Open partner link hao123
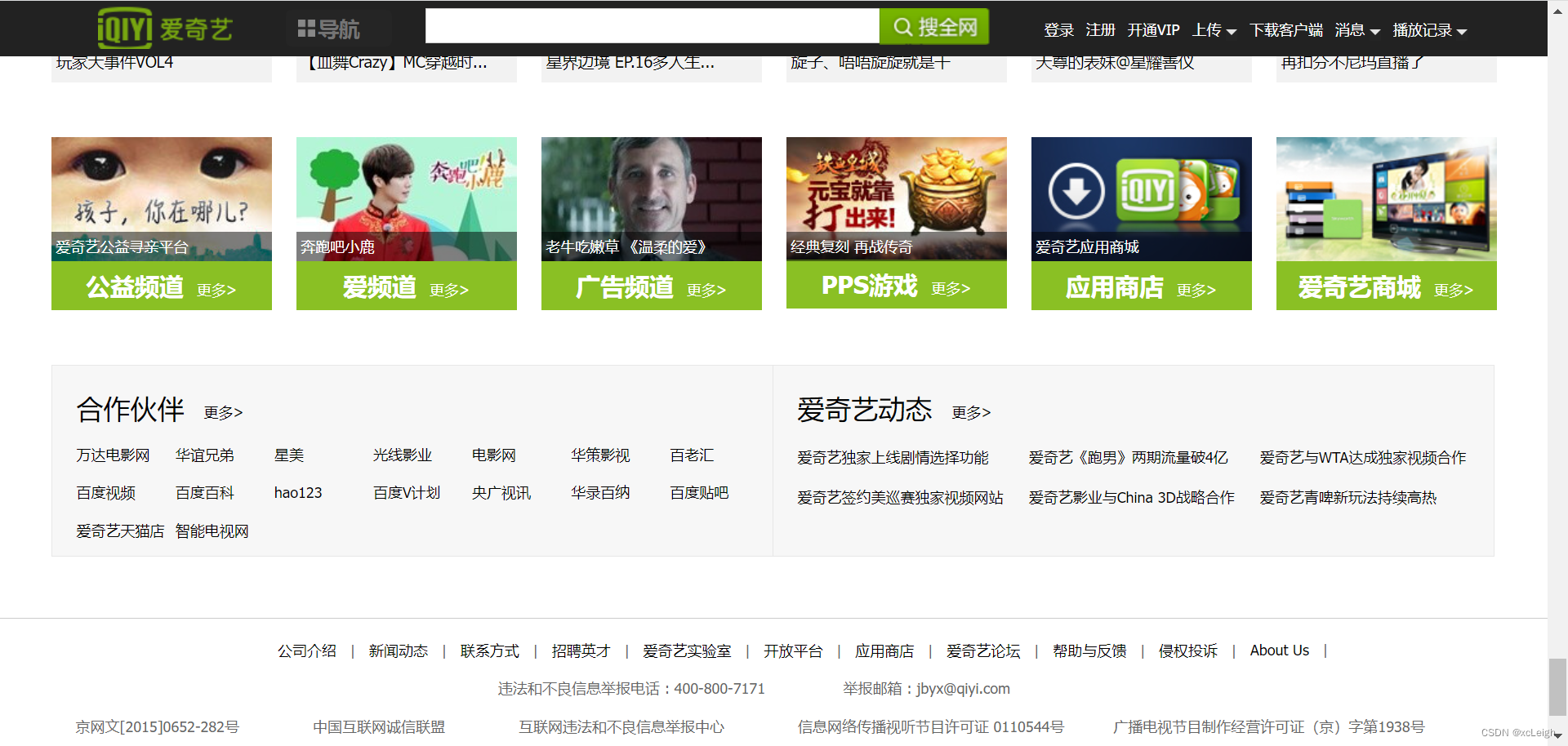This screenshot has height=746, width=1568. click(x=298, y=493)
